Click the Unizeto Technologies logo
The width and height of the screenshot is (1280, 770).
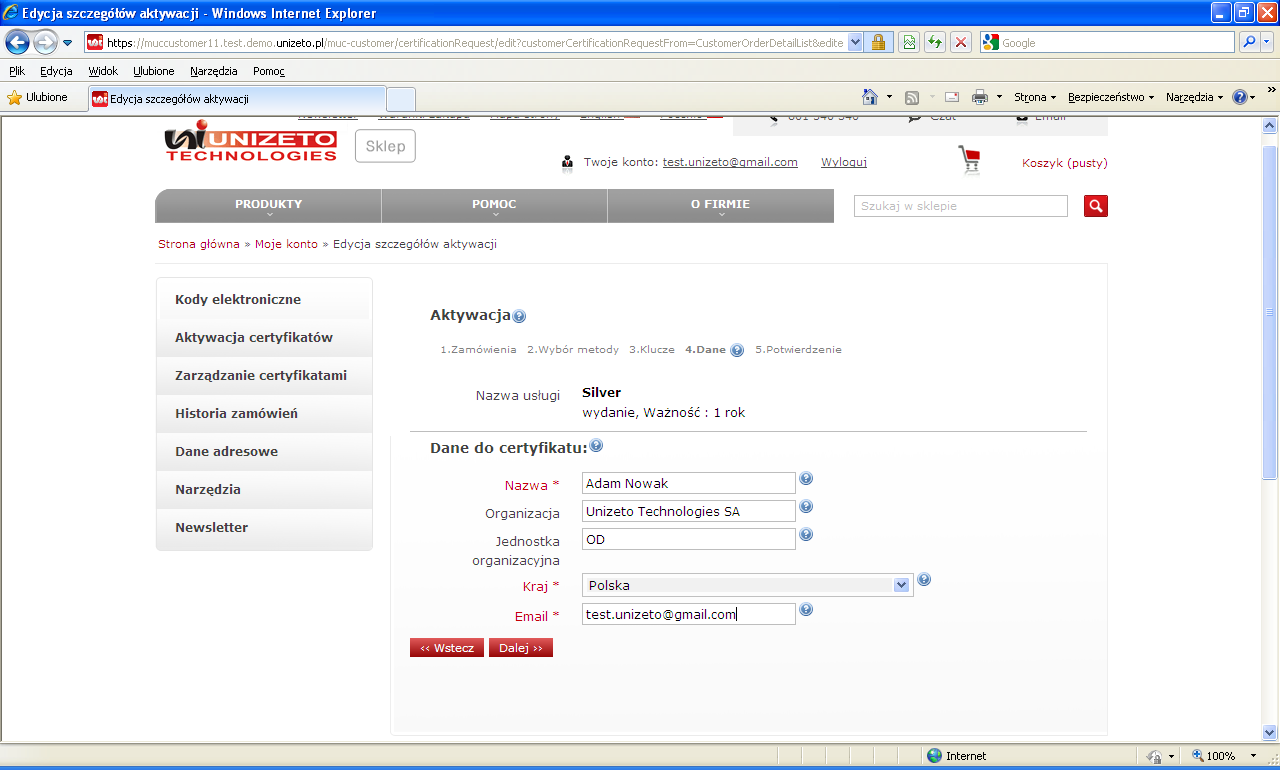tap(251, 140)
